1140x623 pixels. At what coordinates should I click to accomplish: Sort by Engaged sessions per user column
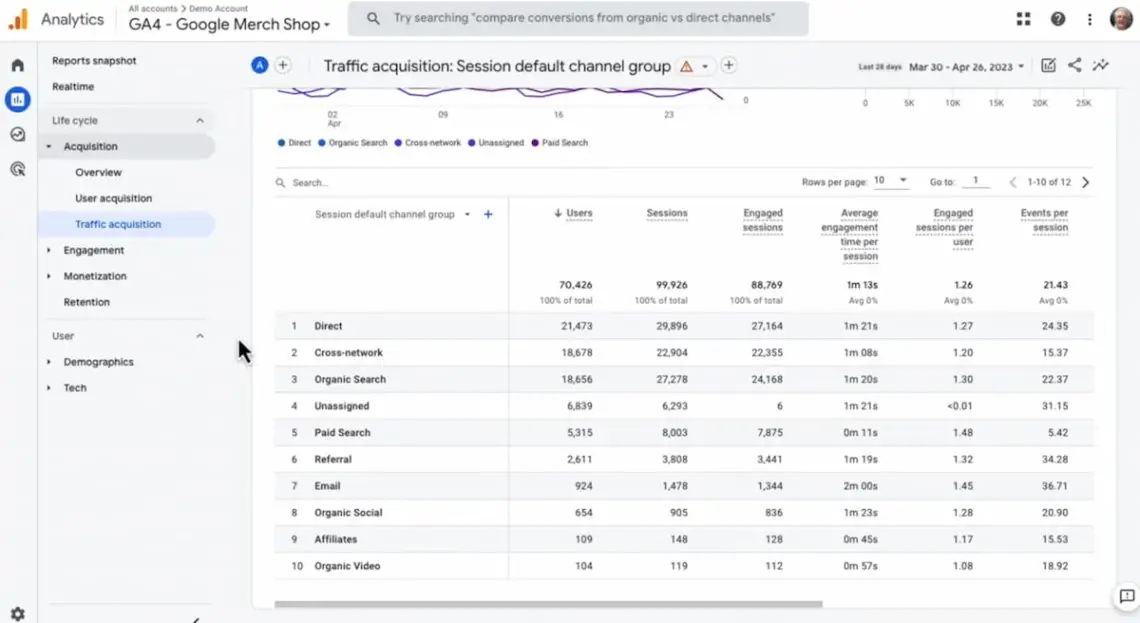[944, 228]
